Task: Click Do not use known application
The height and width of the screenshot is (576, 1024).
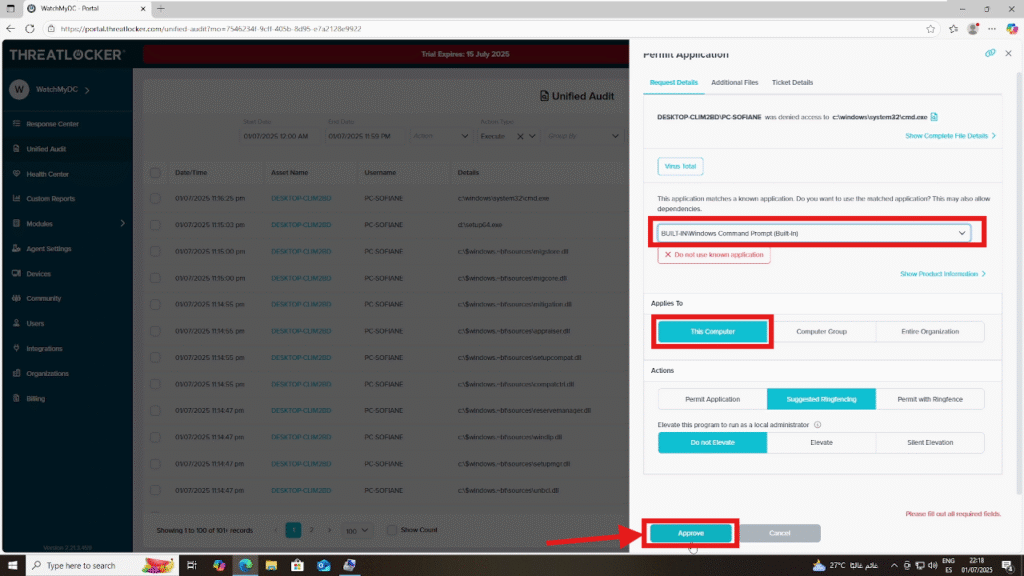Action: (x=714, y=255)
